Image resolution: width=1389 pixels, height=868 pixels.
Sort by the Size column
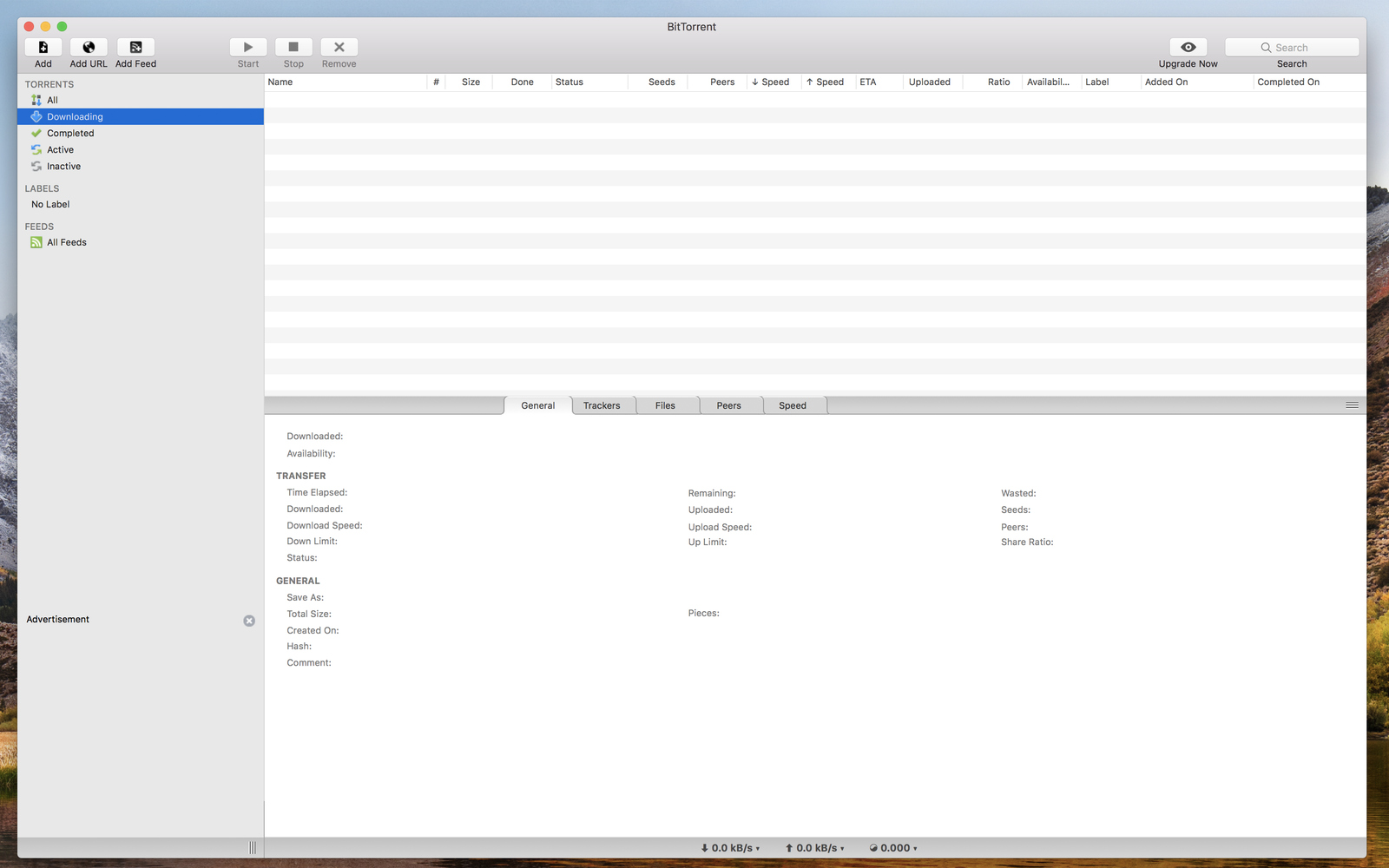470,82
